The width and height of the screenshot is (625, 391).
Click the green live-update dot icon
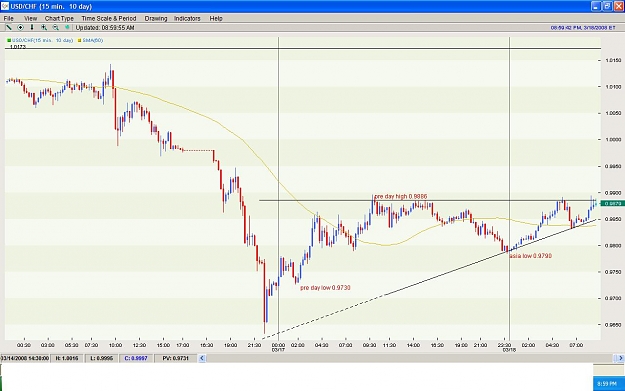[x=67, y=28]
